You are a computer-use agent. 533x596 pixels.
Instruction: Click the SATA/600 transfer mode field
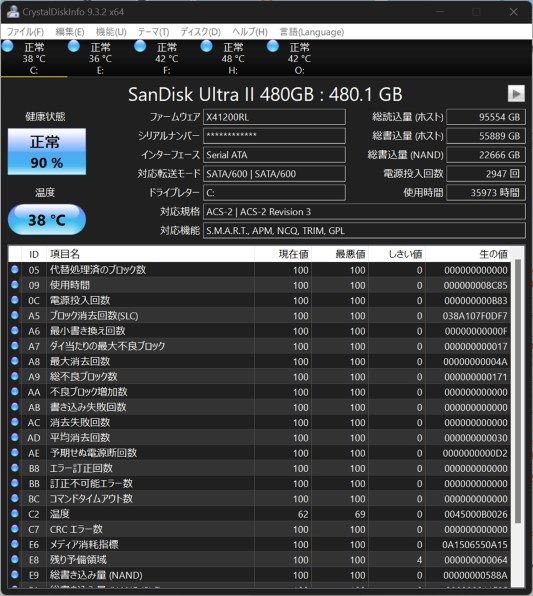[x=274, y=174]
